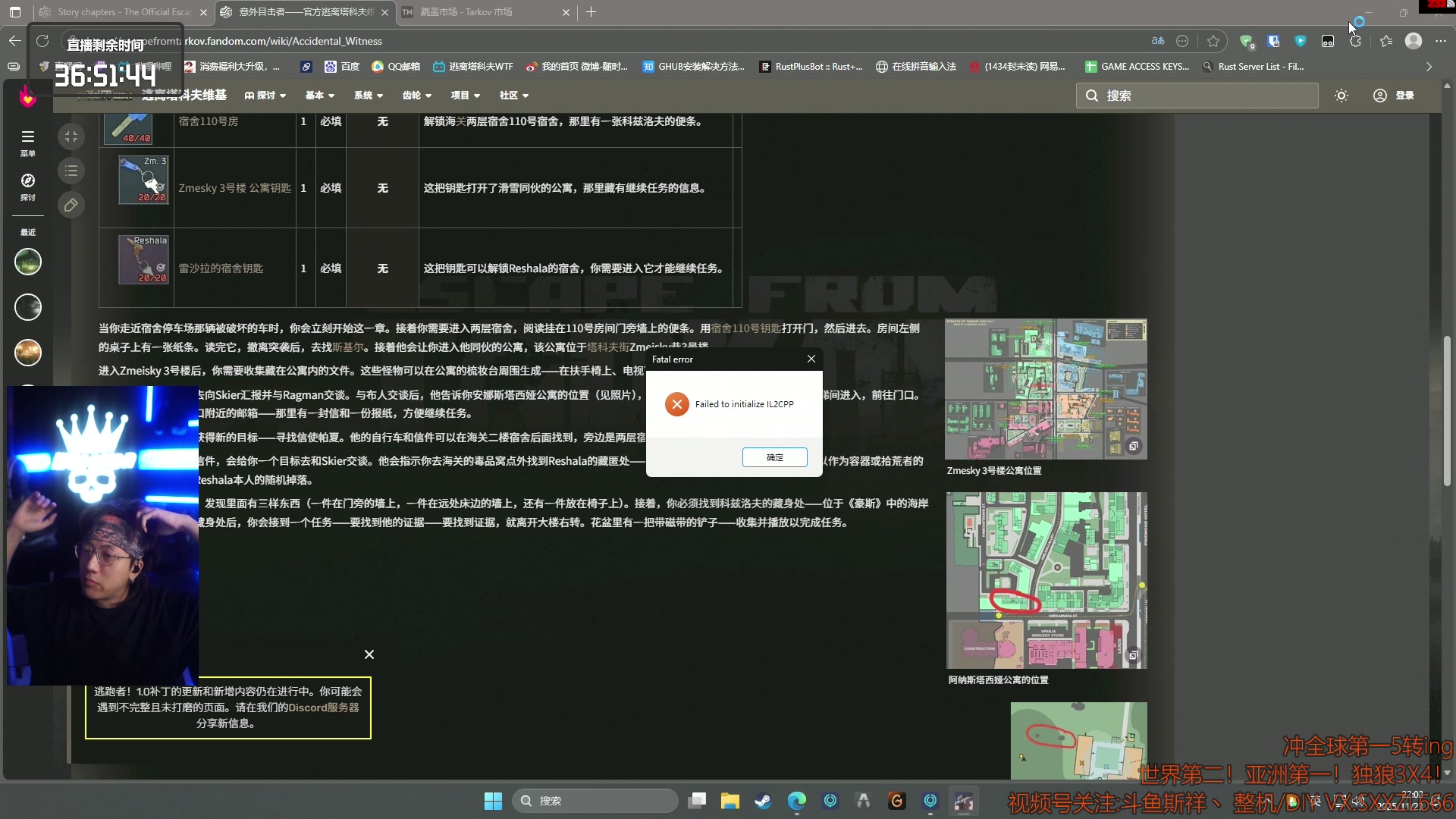Click the green adblock shield showing 9 blocked

point(1246,41)
